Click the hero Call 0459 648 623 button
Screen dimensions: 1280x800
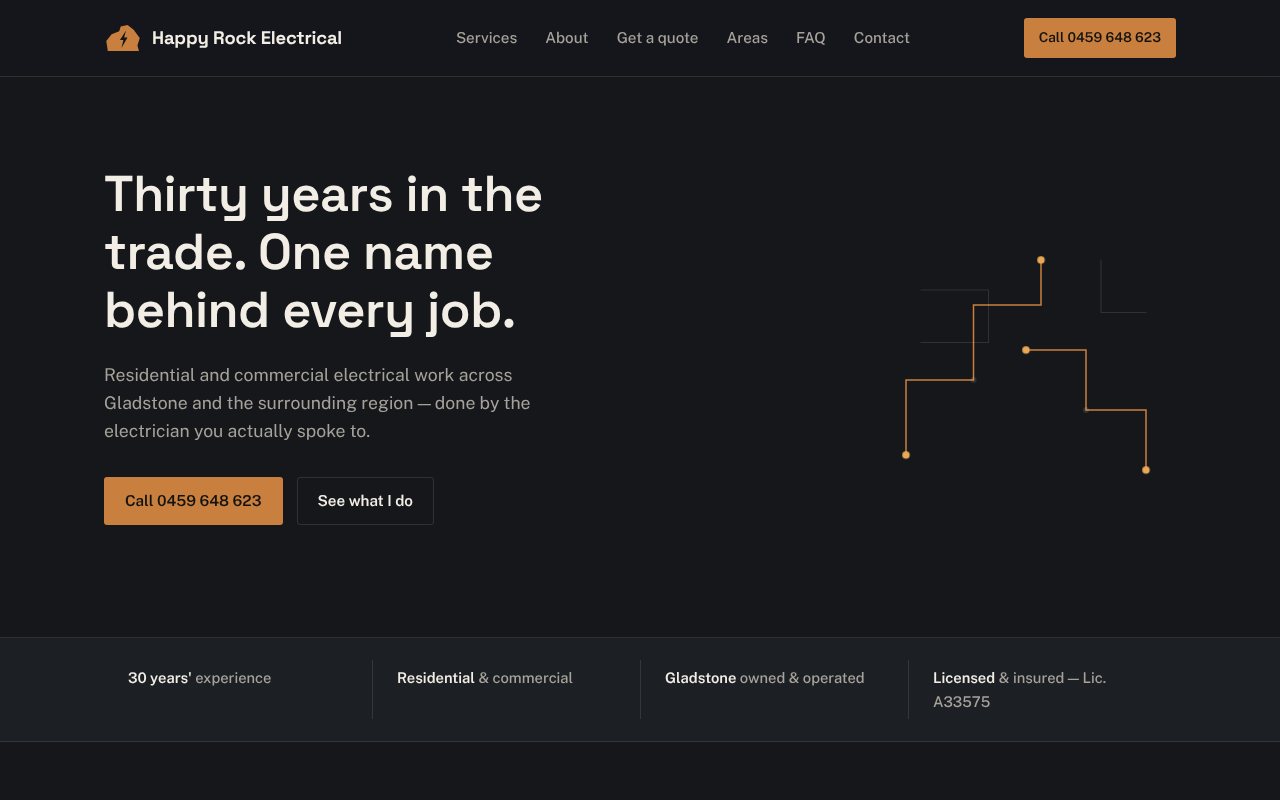coord(193,501)
